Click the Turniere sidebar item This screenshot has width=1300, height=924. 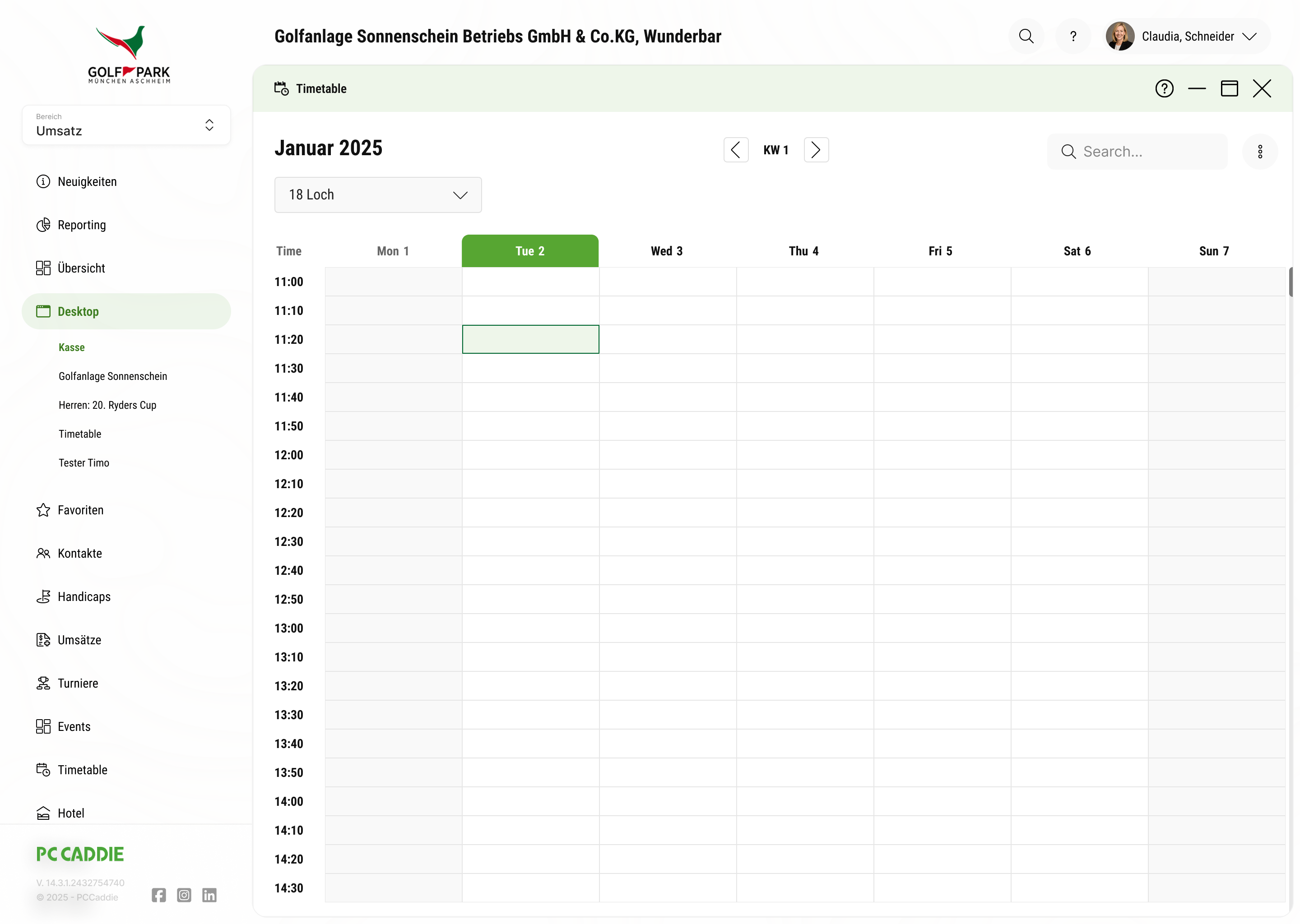(x=77, y=684)
